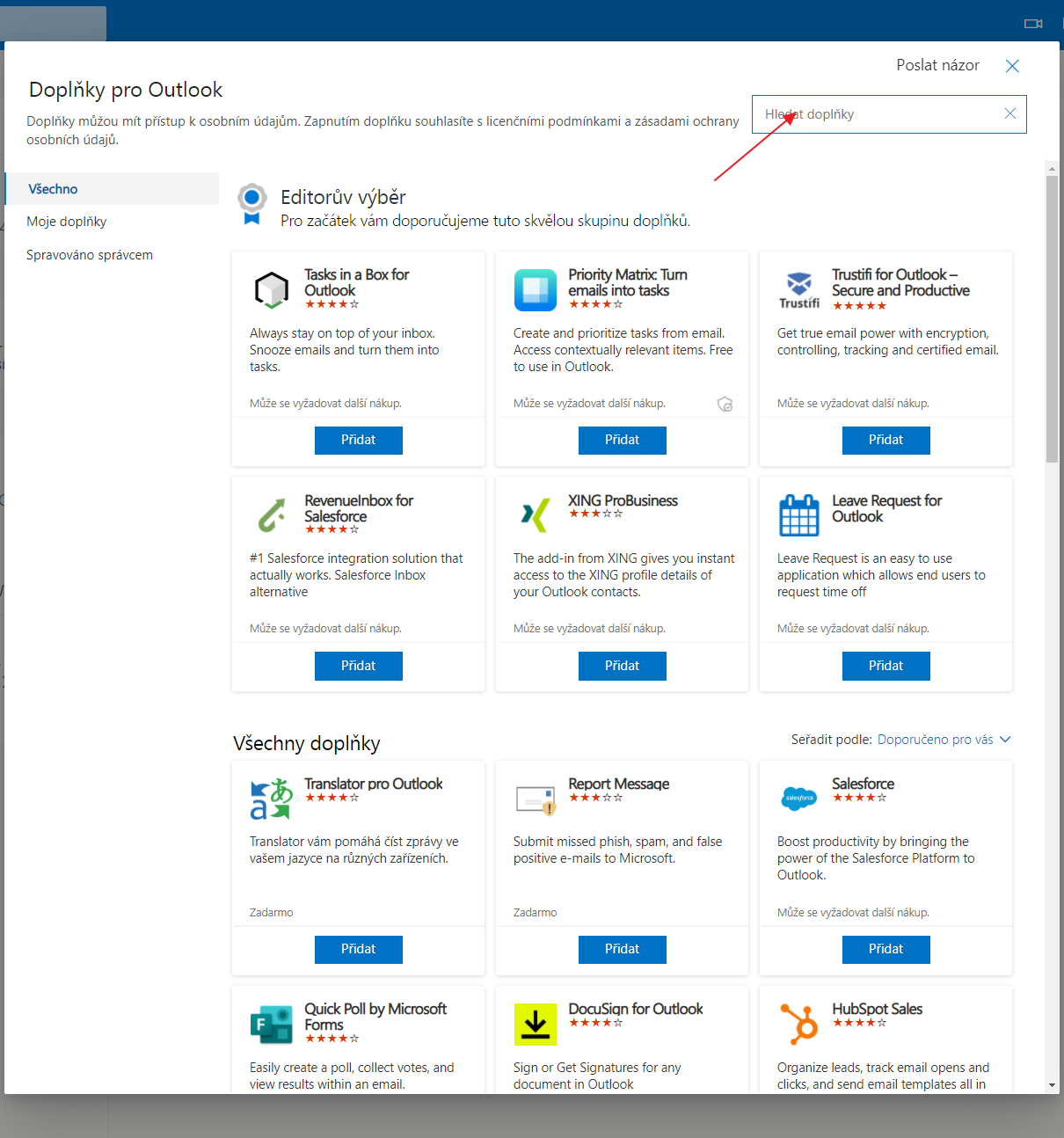Click the shield badge on Priority Matrix card
Screen dimensions: 1064x1138
[725, 404]
